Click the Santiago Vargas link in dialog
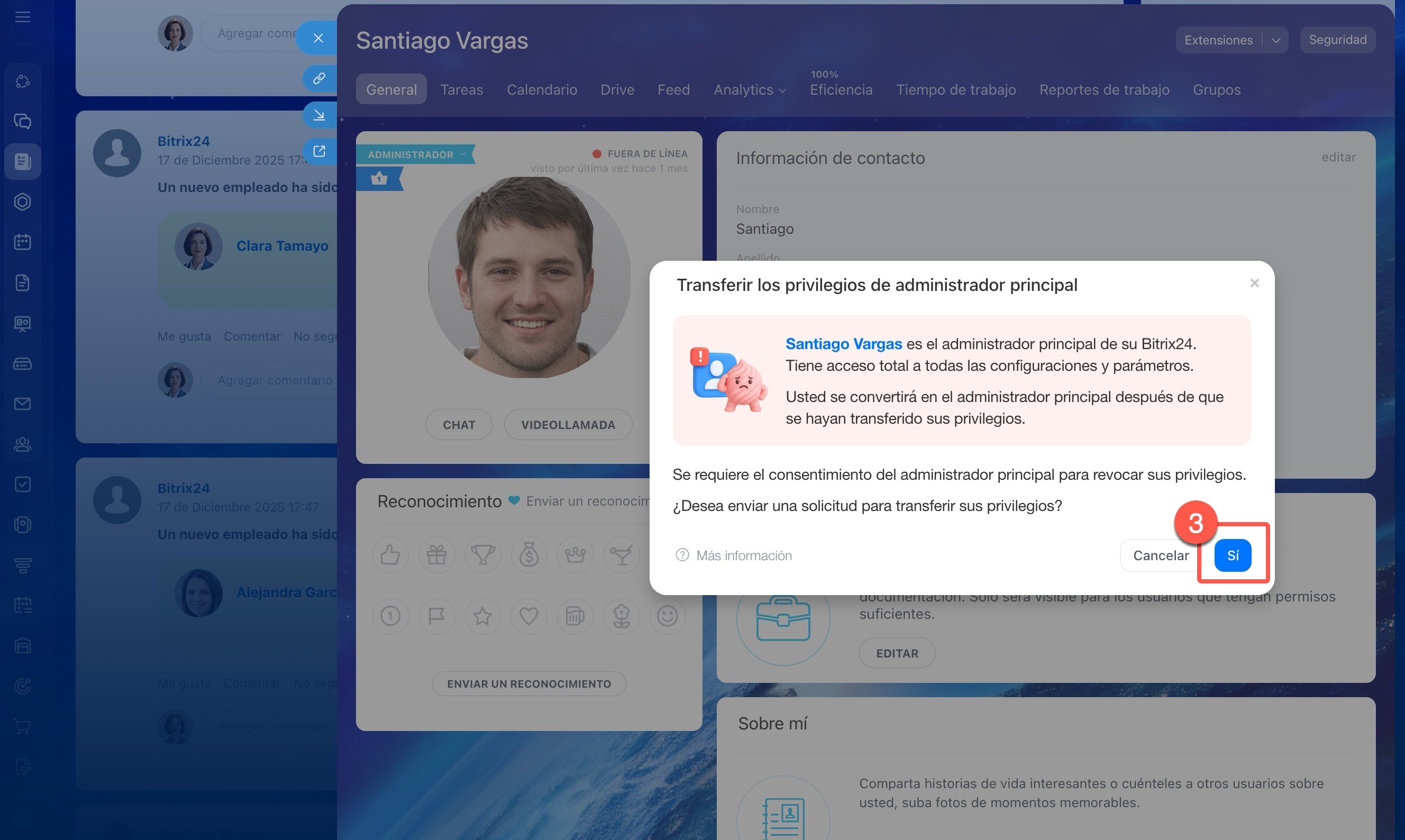The width and height of the screenshot is (1405, 840). (x=843, y=344)
